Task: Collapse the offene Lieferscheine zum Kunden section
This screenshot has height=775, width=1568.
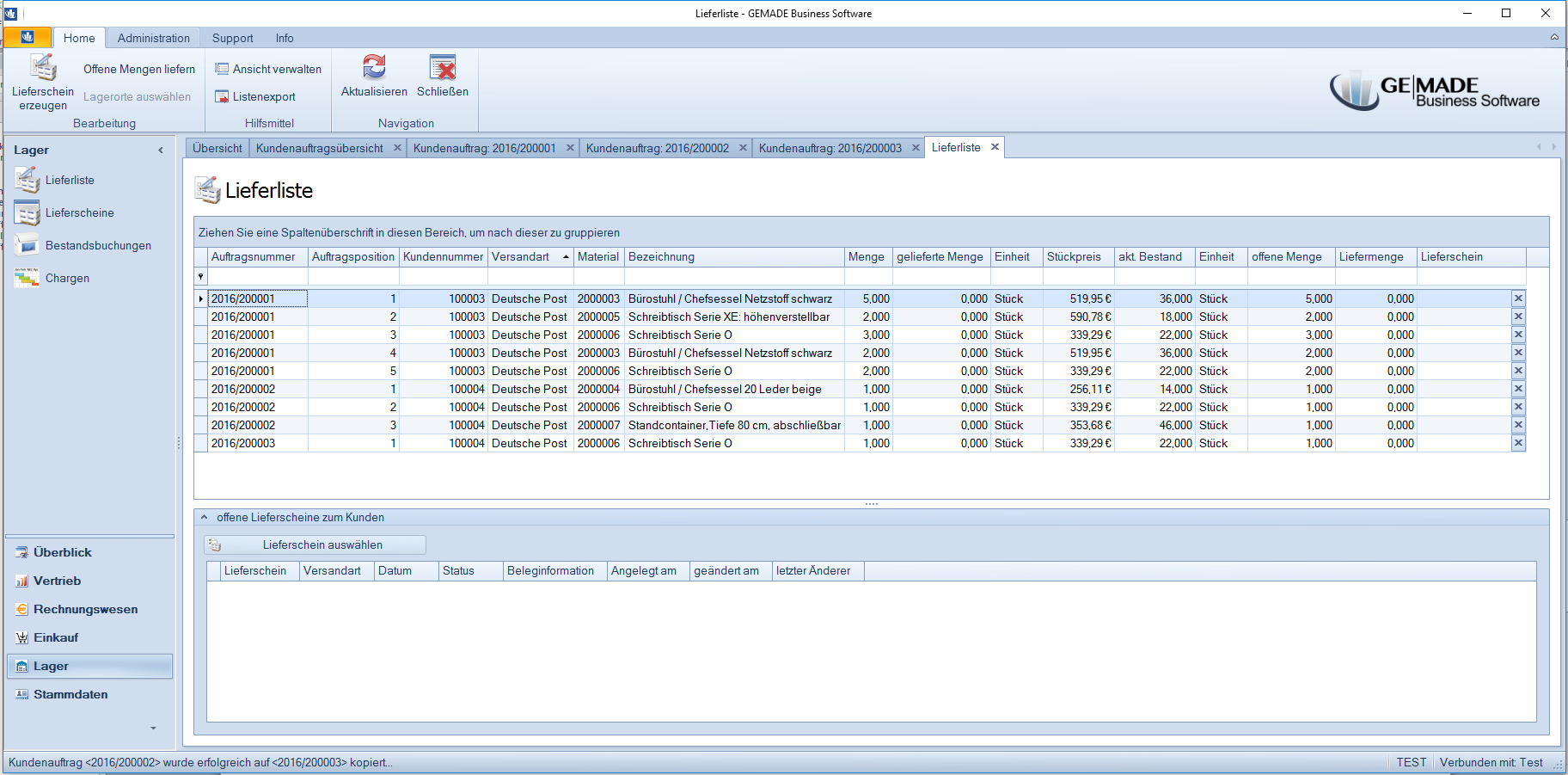Action: click(x=204, y=517)
